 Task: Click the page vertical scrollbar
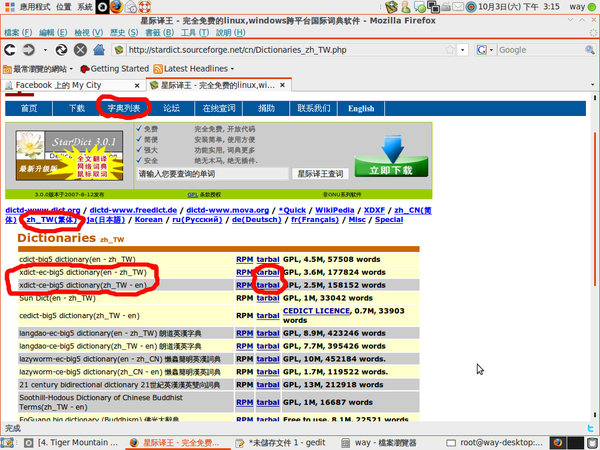[594, 209]
